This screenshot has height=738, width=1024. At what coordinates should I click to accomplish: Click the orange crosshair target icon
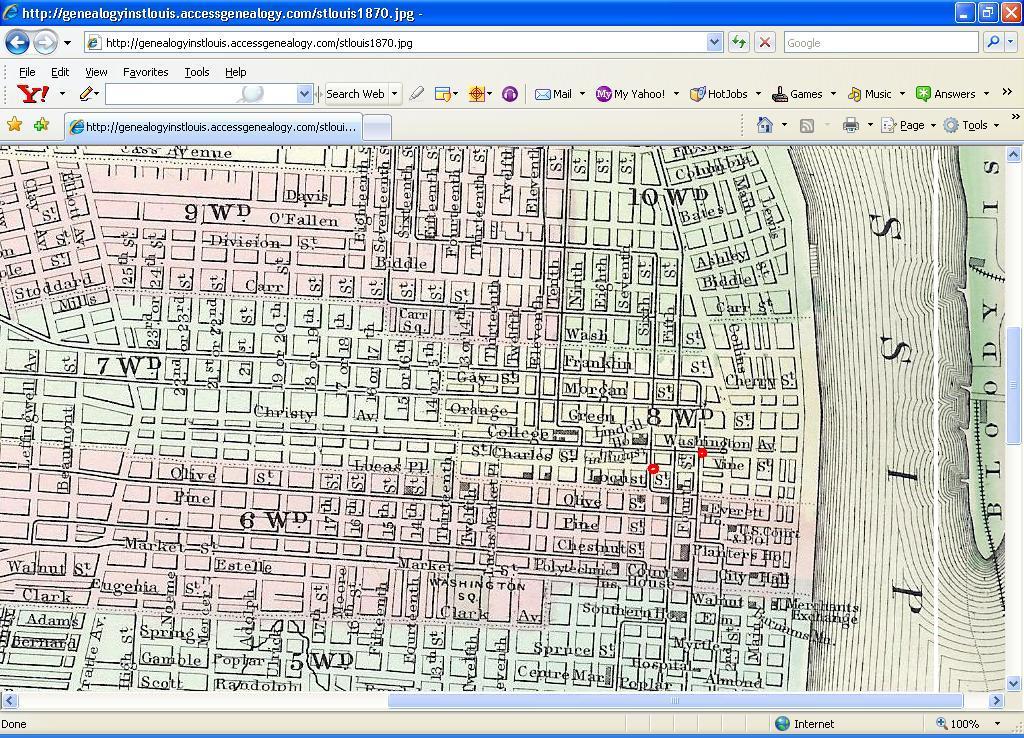477,94
